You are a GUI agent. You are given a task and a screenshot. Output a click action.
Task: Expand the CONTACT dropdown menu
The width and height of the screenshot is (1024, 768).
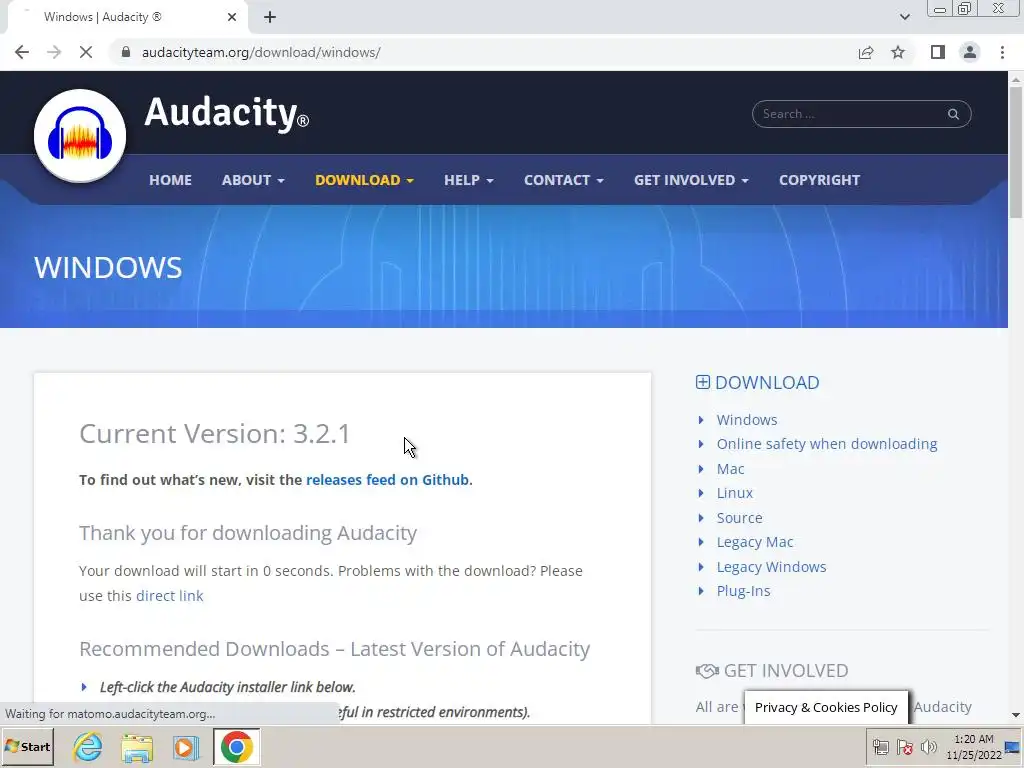(564, 180)
